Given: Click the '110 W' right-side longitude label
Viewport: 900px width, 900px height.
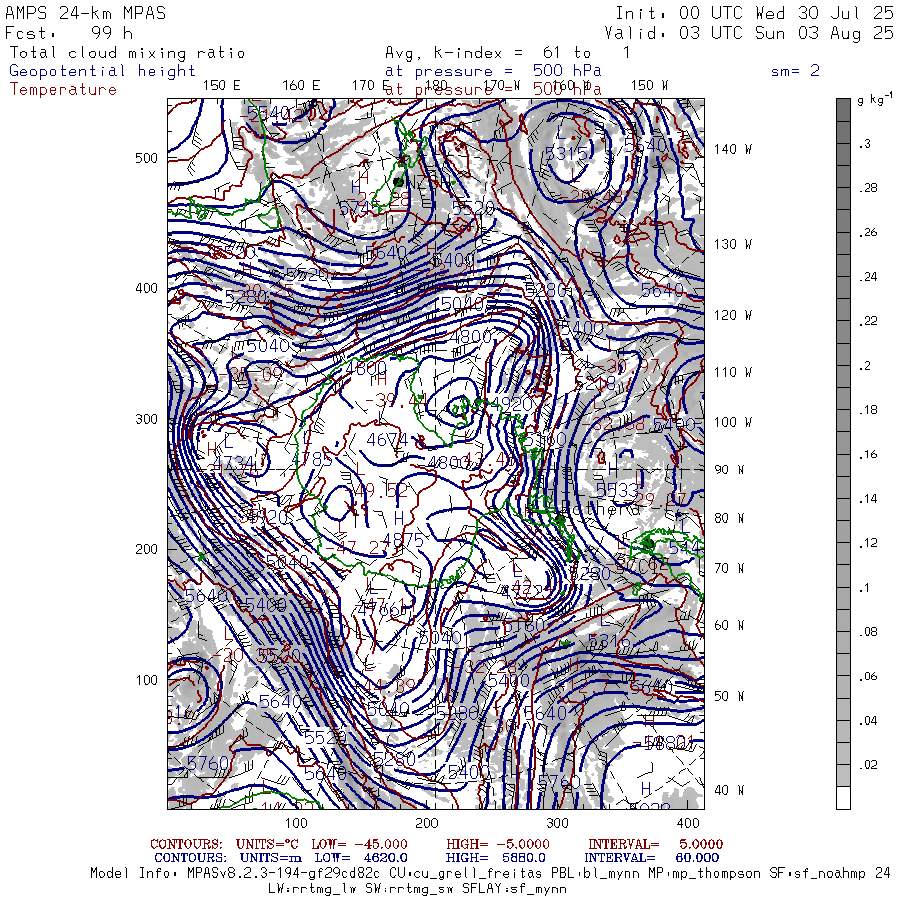Looking at the screenshot, I should [732, 373].
